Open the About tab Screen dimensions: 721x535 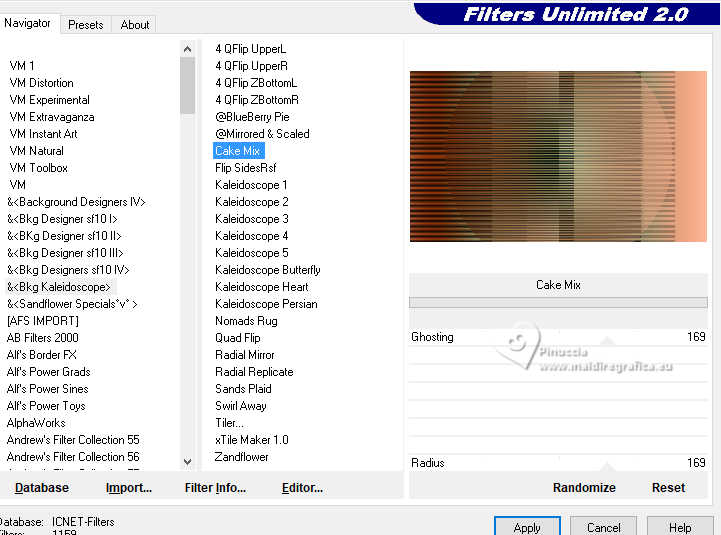pyautogui.click(x=134, y=25)
